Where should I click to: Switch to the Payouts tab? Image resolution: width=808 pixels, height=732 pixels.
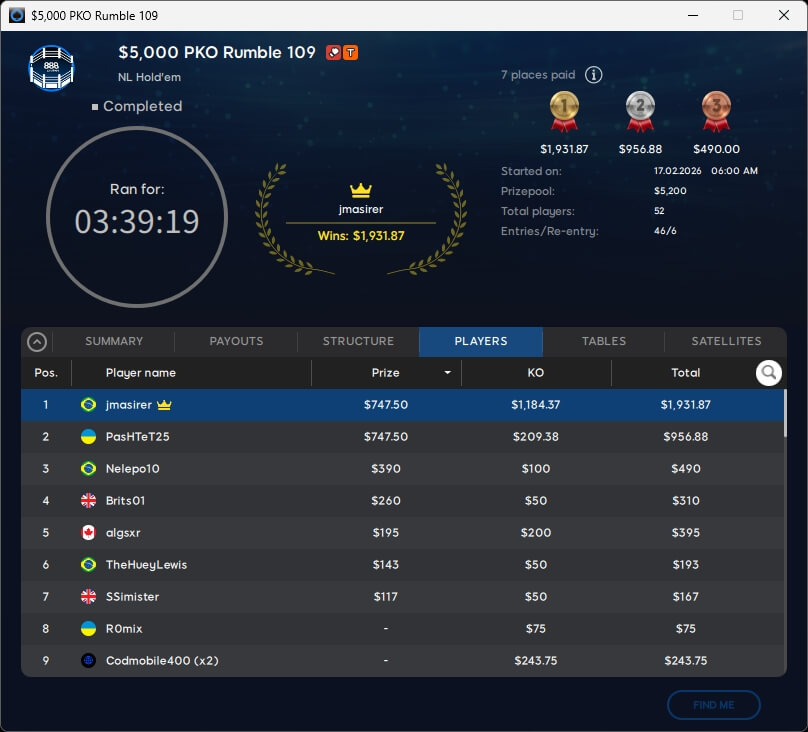236,342
